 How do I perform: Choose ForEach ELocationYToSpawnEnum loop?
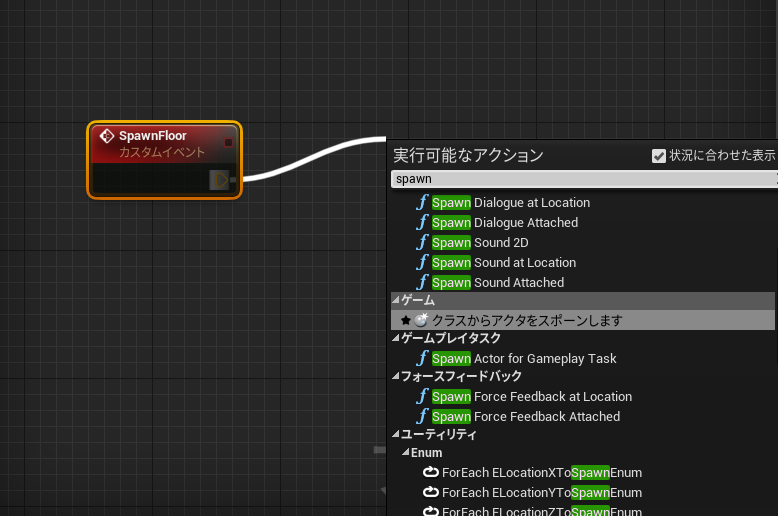pyautogui.click(x=542, y=493)
